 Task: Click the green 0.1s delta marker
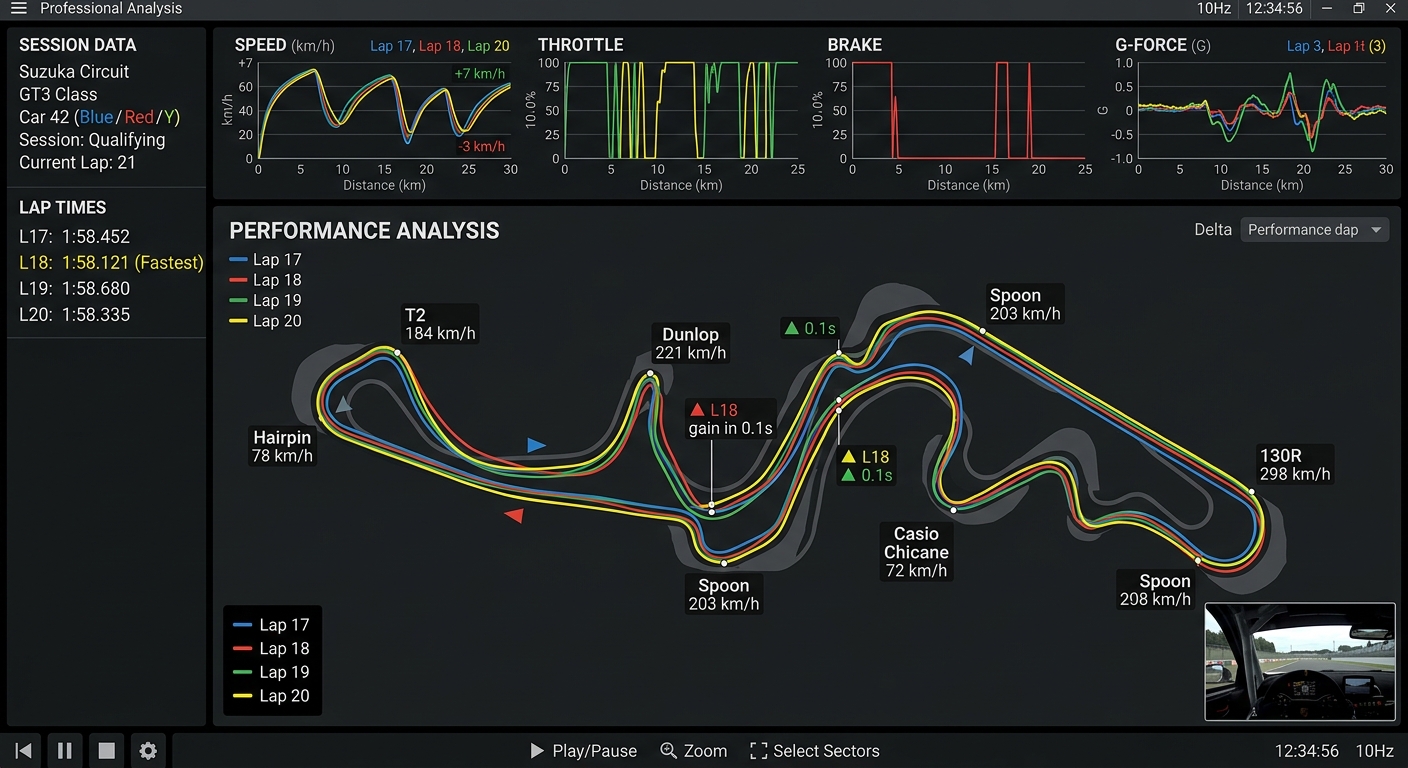coord(810,328)
